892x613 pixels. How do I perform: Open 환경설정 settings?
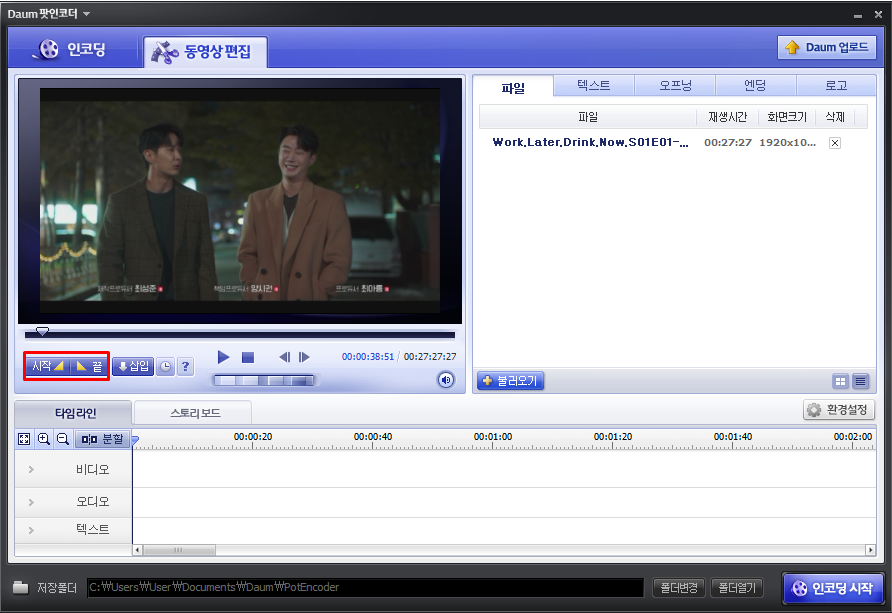click(x=839, y=409)
